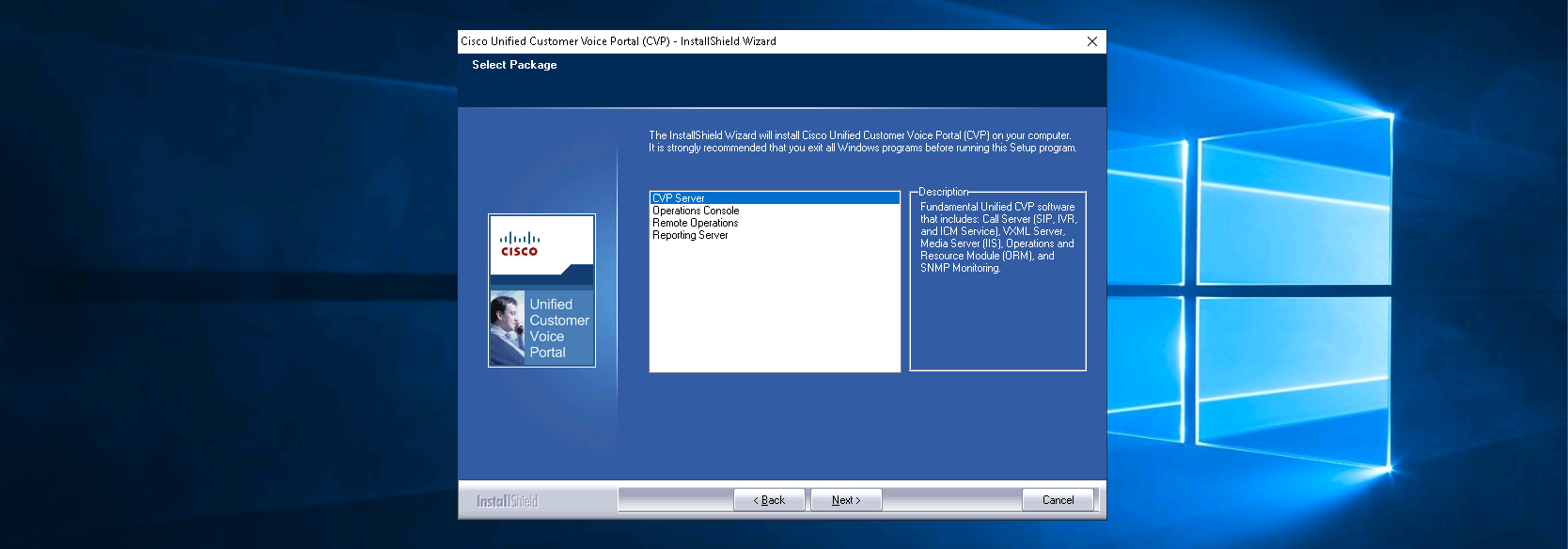The width and height of the screenshot is (1568, 549).
Task: Click the Next button
Action: click(x=846, y=500)
